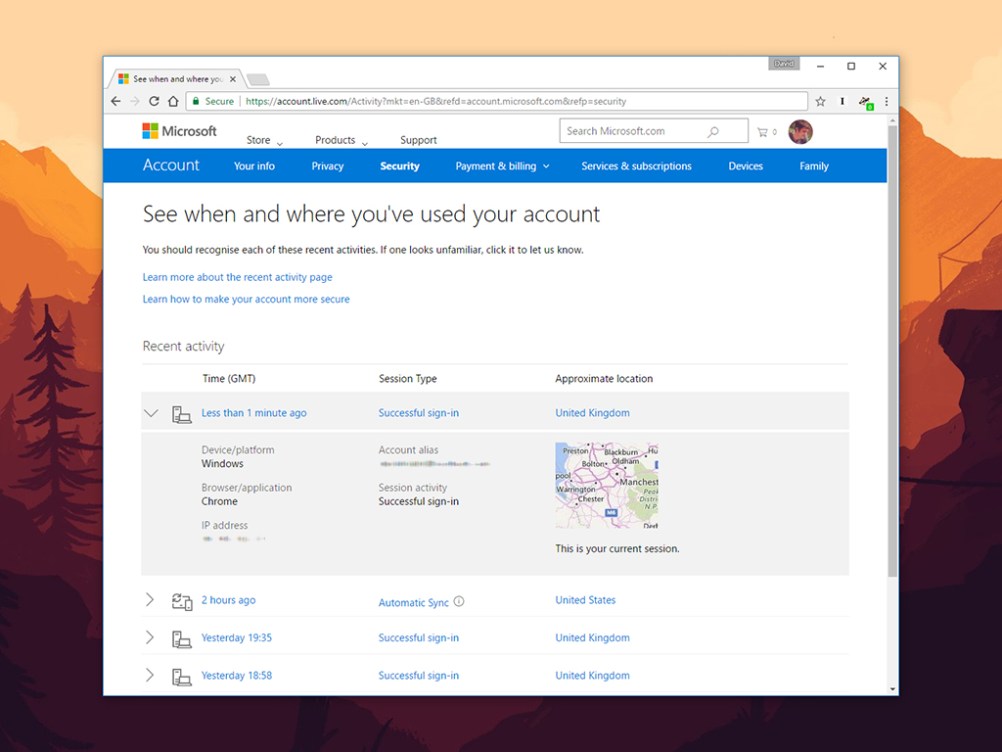Switch to the Privacy tab
Image resolution: width=1002 pixels, height=752 pixels.
coord(327,166)
